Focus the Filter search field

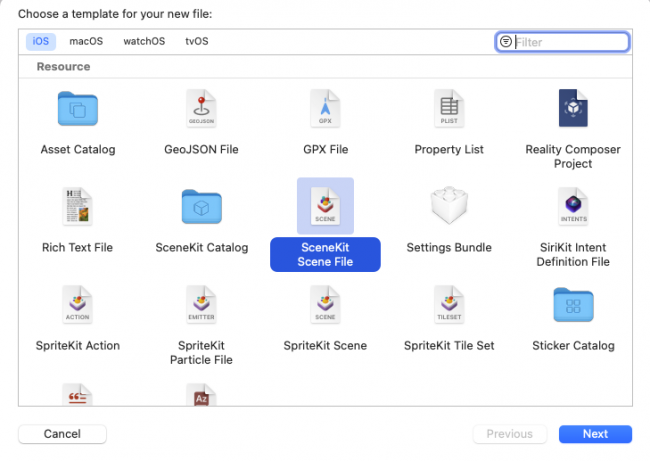pyautogui.click(x=570, y=42)
